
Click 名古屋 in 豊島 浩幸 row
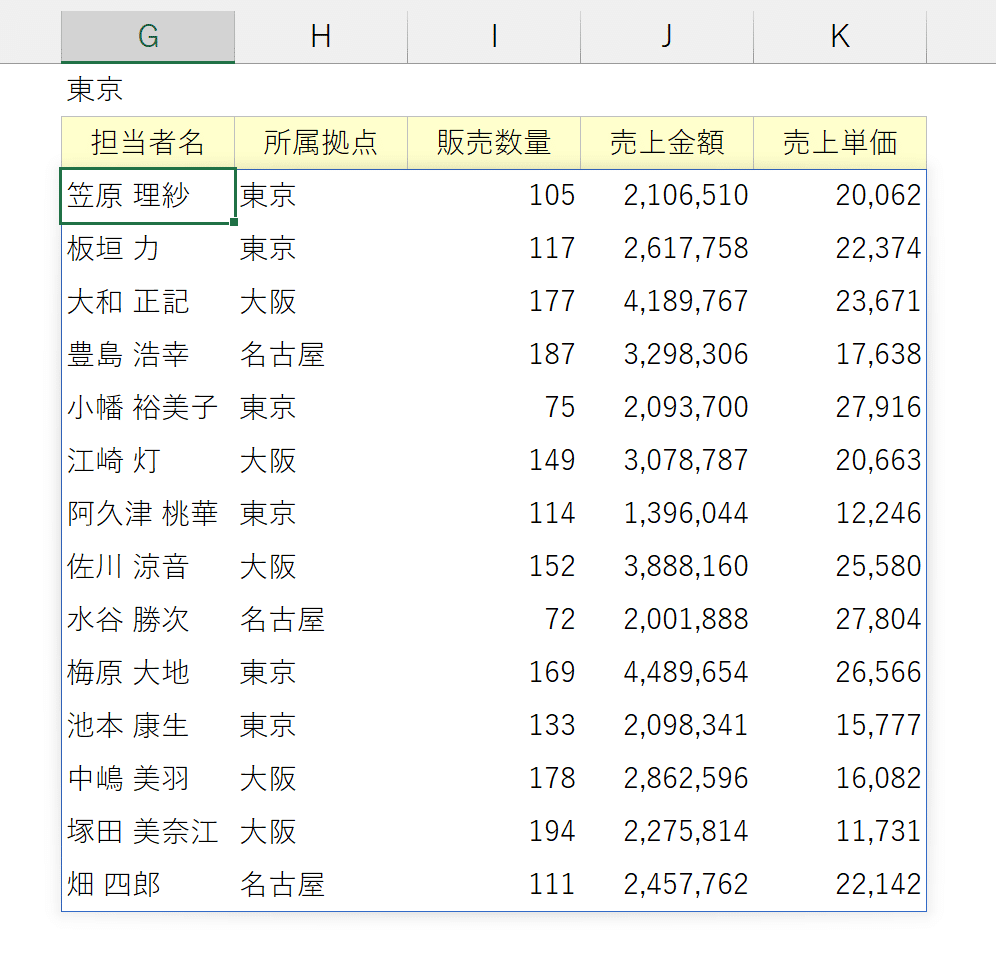(321, 355)
